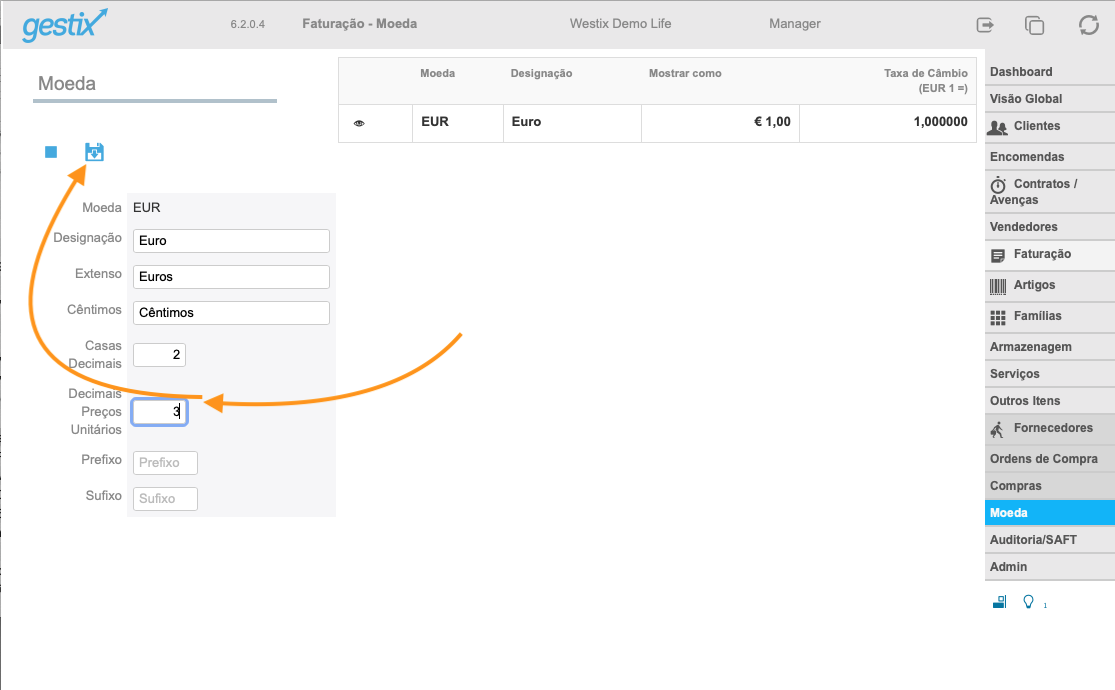Click the Manager user label
Screen dimensions: 1115x690
[794, 23]
